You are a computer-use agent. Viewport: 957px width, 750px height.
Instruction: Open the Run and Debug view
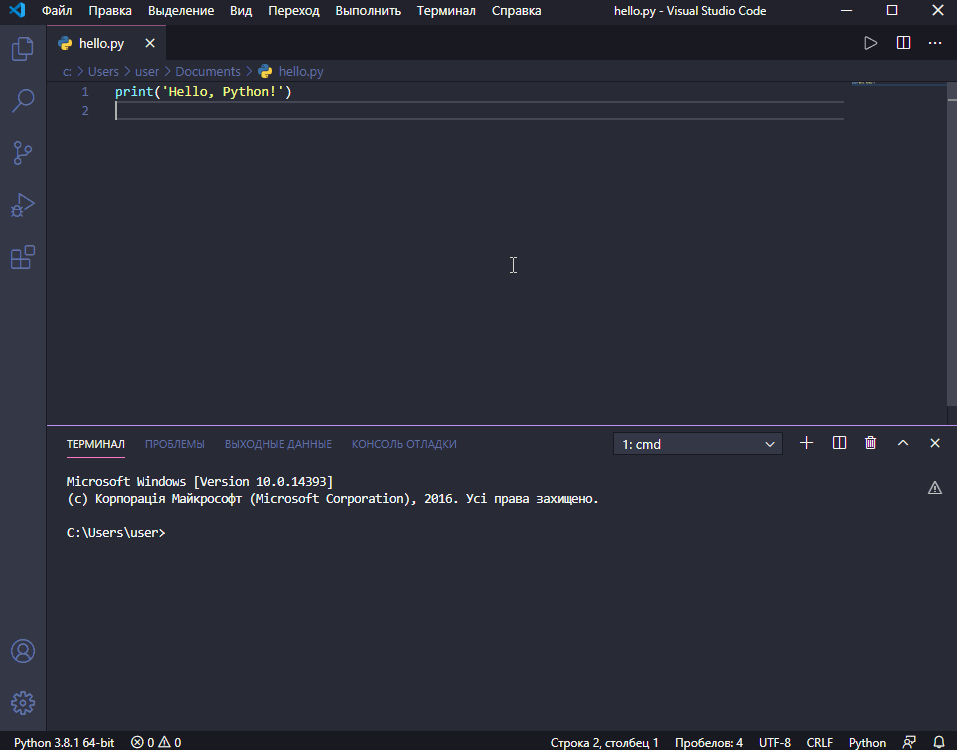pyautogui.click(x=22, y=205)
